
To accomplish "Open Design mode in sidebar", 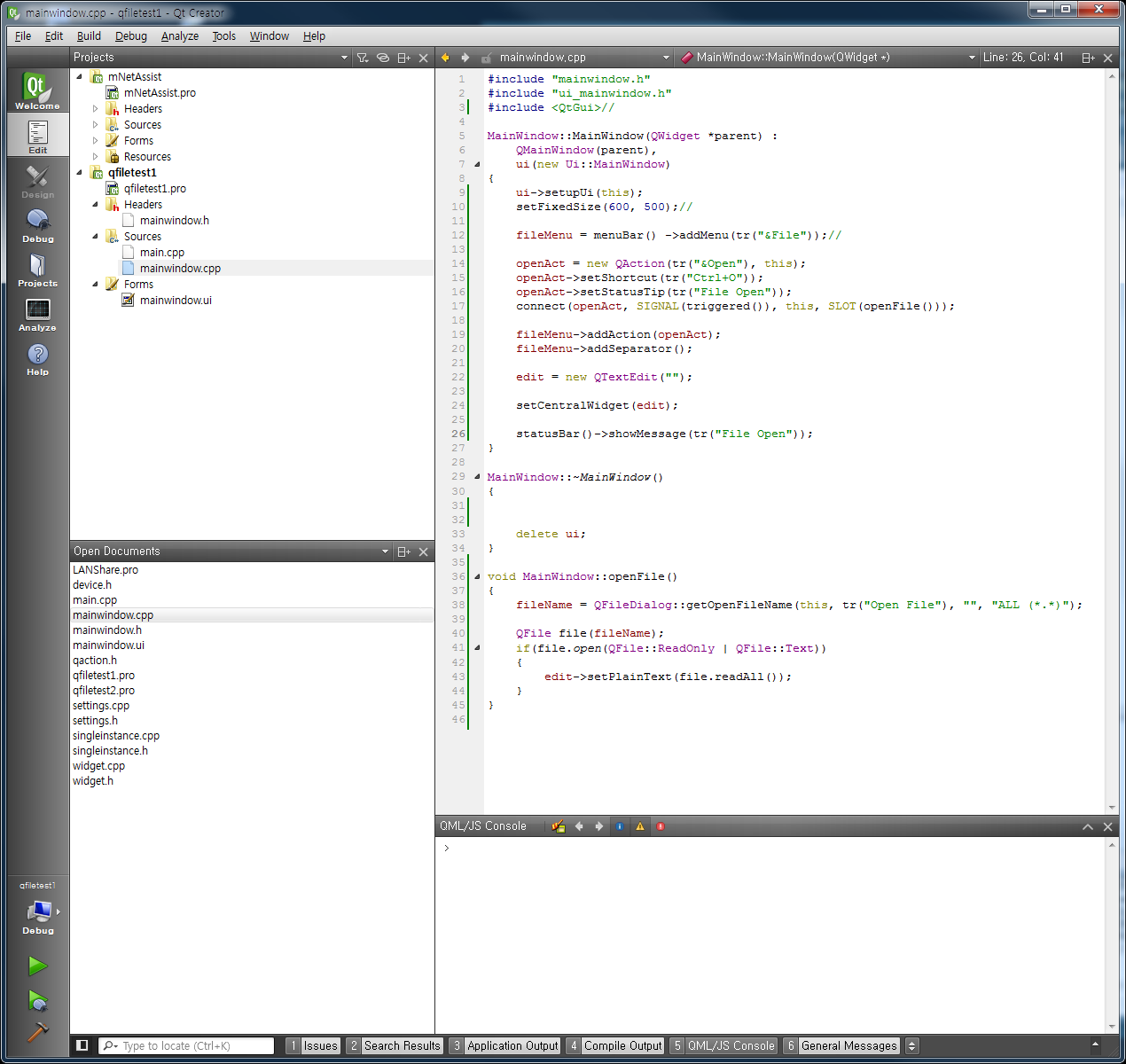I will tap(37, 180).
